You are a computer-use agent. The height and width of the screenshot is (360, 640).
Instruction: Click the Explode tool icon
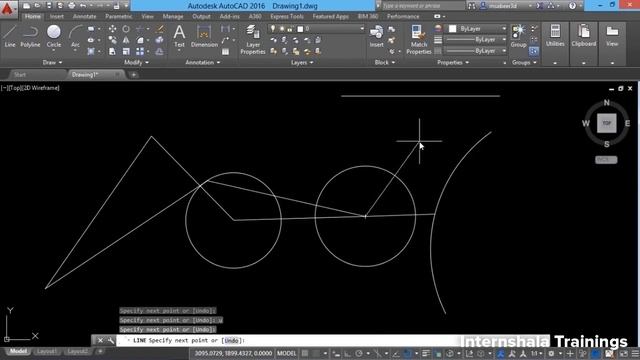[x=160, y=40]
